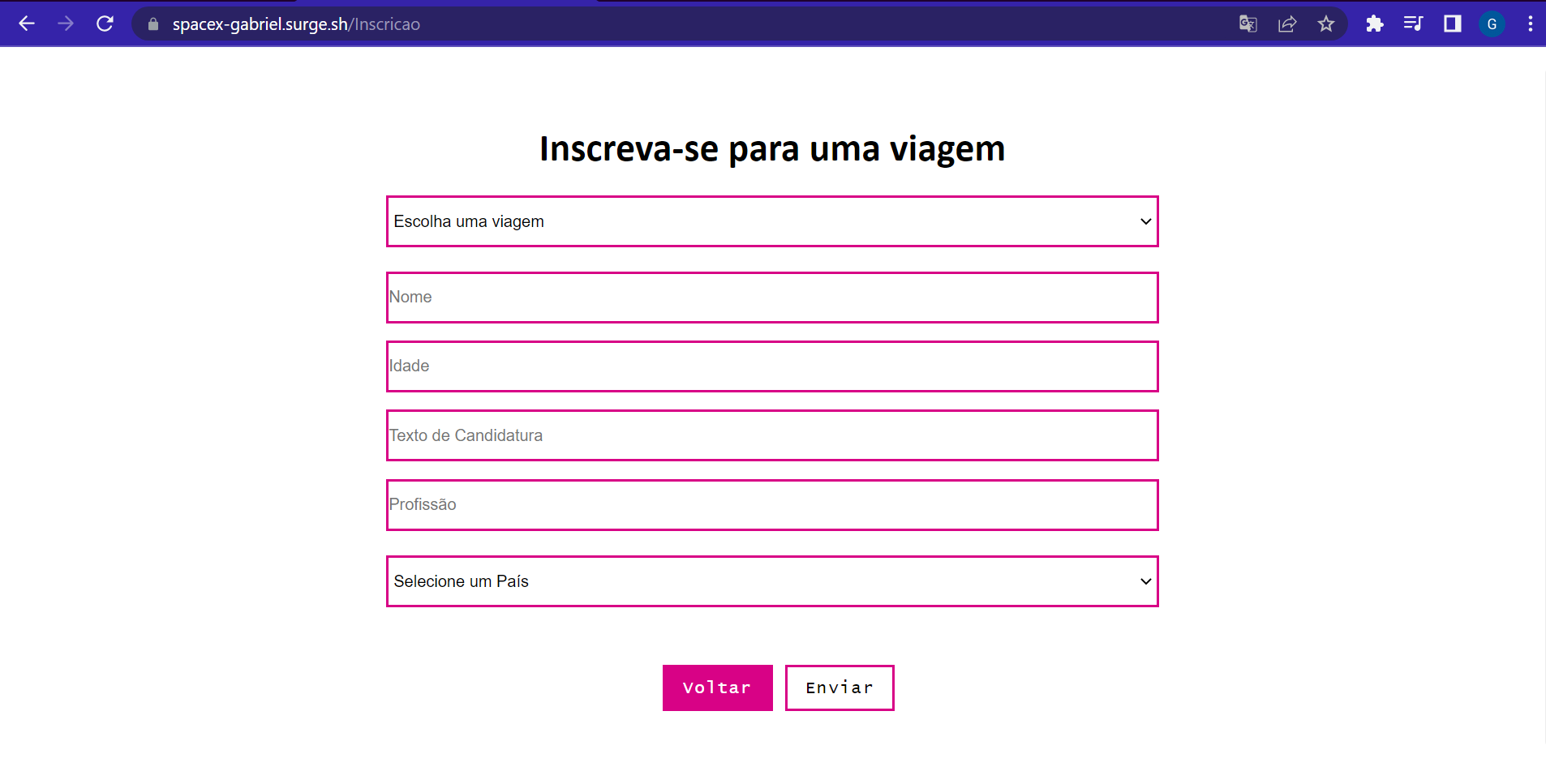This screenshot has width=1546, height=784.
Task: Open the Chrome three-dot menu
Action: (1531, 24)
